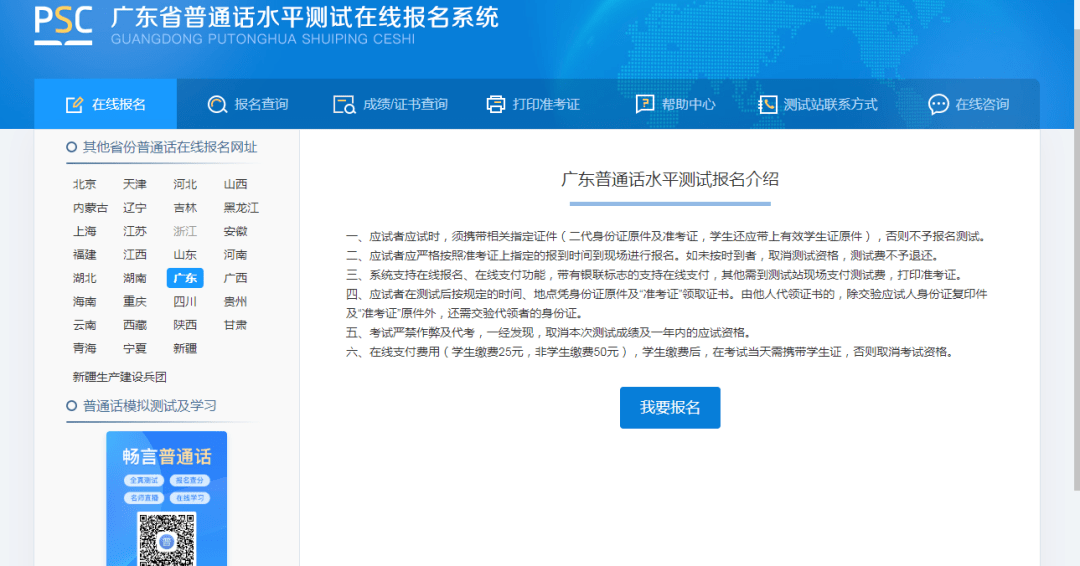The height and width of the screenshot is (566, 1080).
Task: Click the 甘肃 province link
Action: pyautogui.click(x=235, y=325)
